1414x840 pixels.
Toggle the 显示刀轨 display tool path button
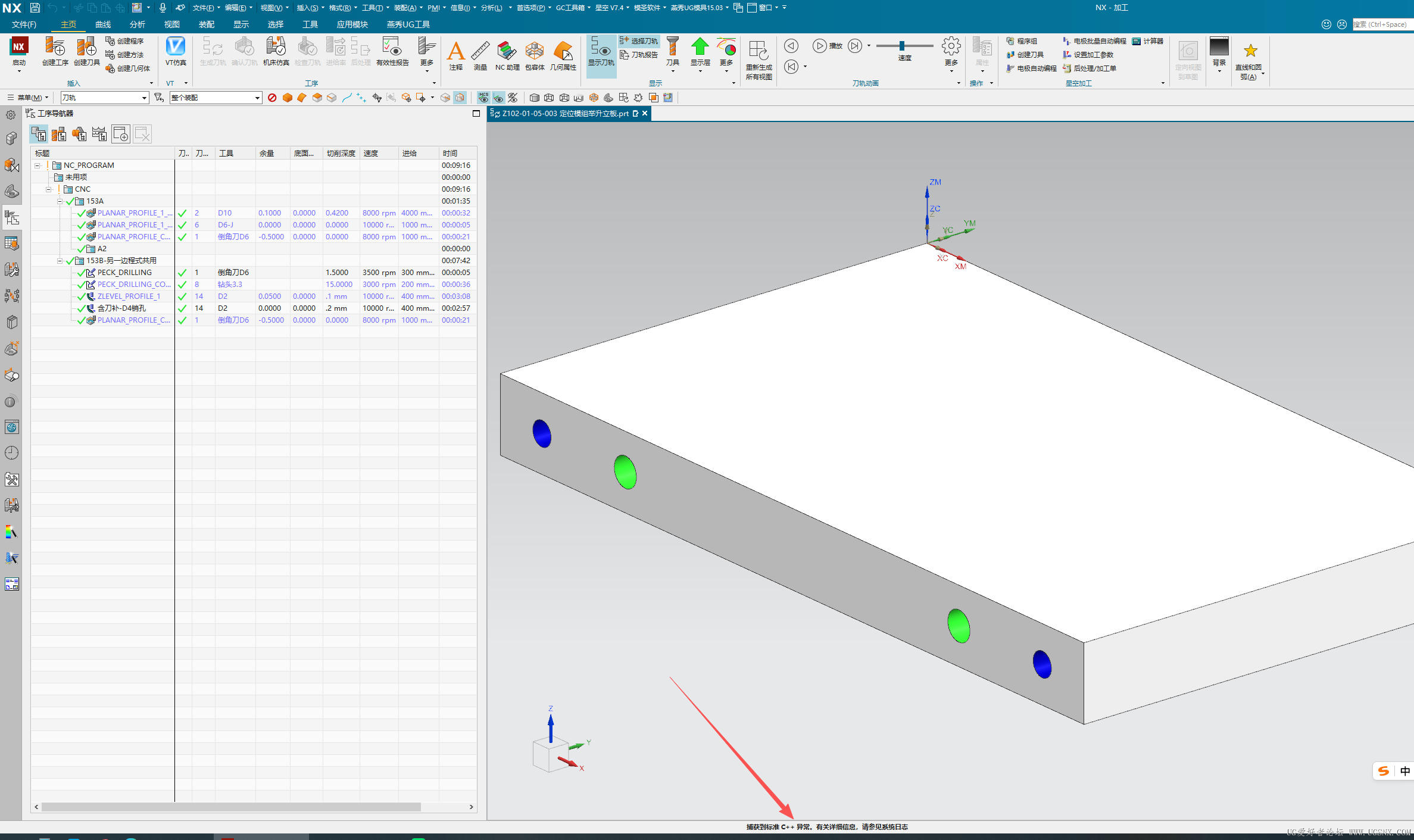click(x=601, y=52)
